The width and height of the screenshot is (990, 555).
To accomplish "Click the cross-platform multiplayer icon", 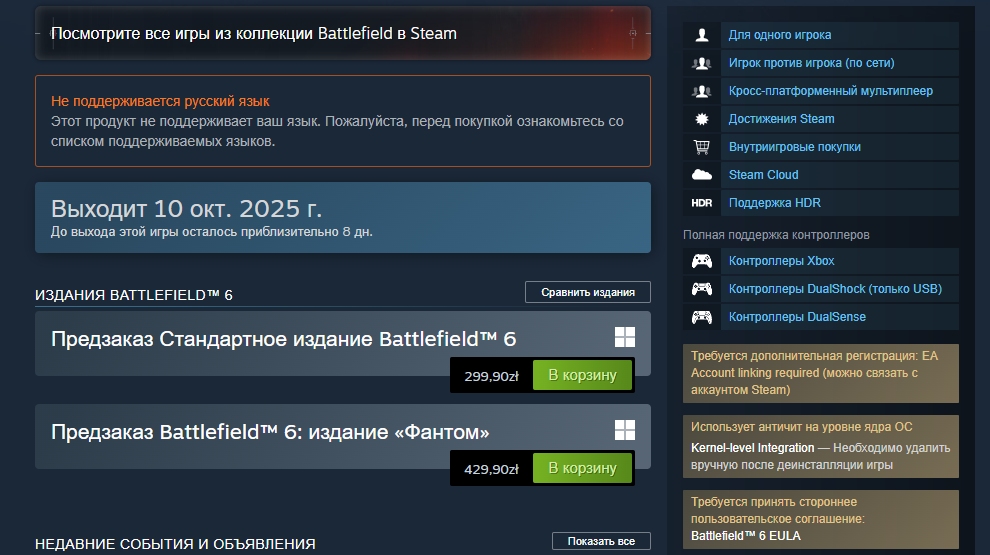I will click(x=702, y=91).
